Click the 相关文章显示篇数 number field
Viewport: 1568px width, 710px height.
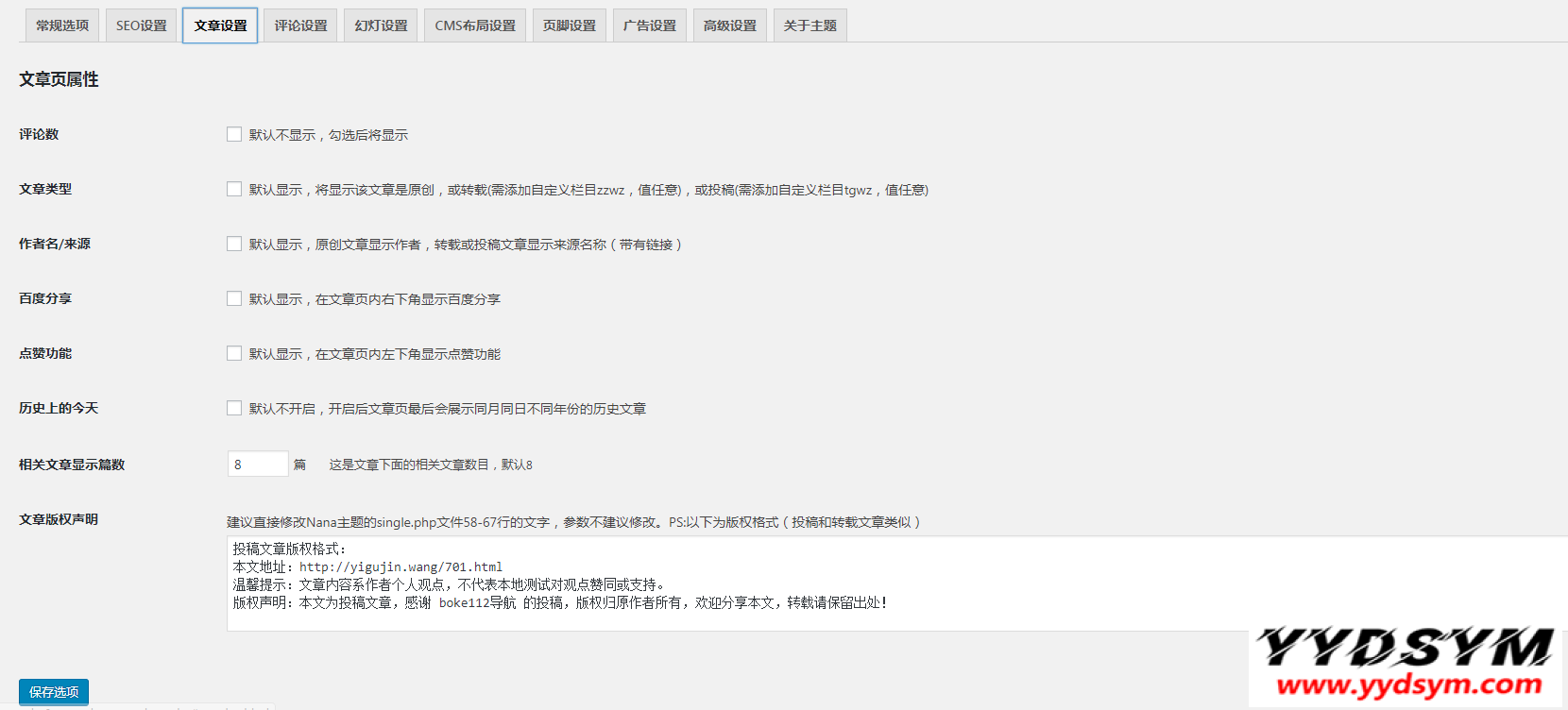[x=257, y=464]
